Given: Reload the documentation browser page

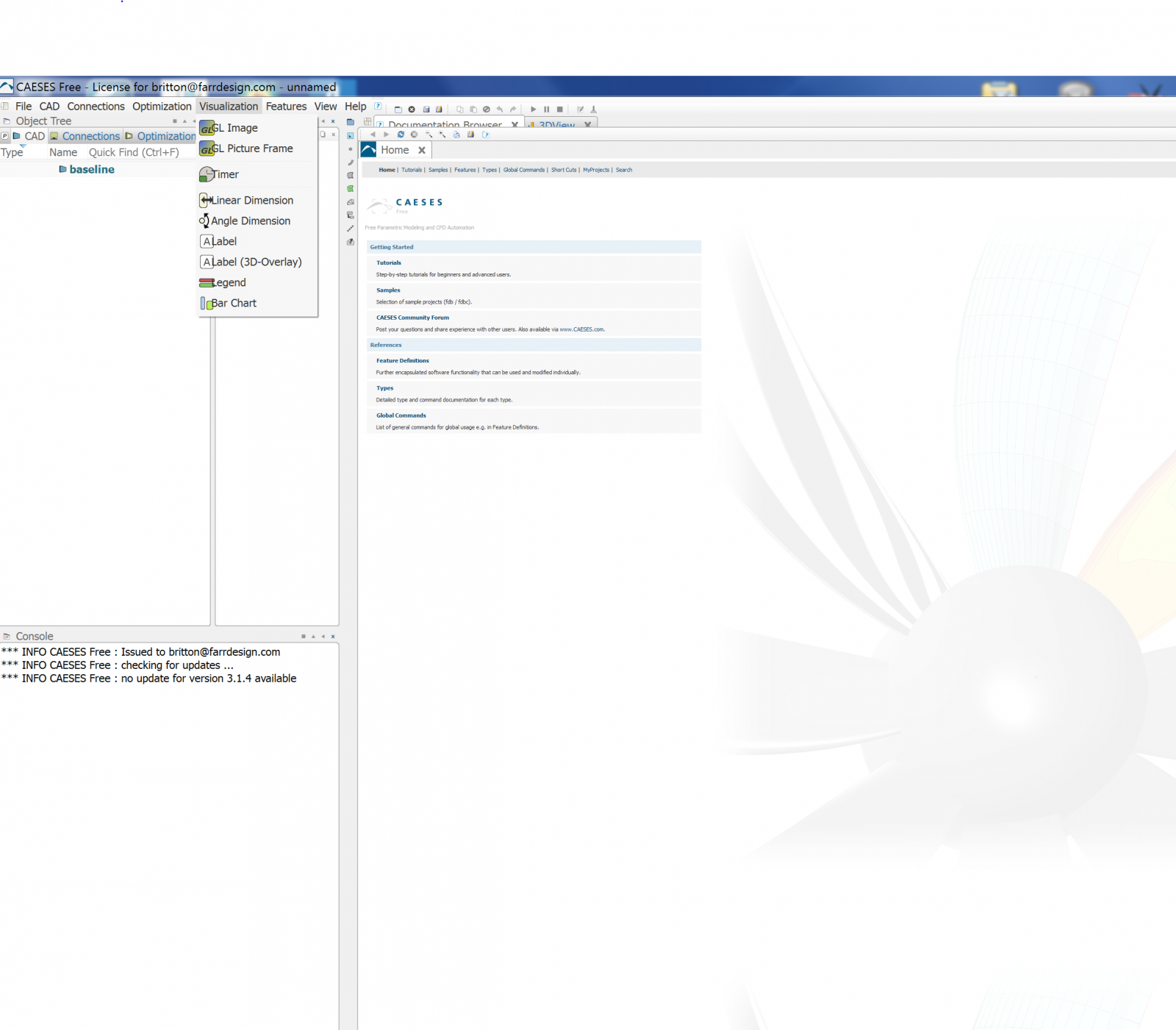Looking at the screenshot, I should click(x=401, y=135).
